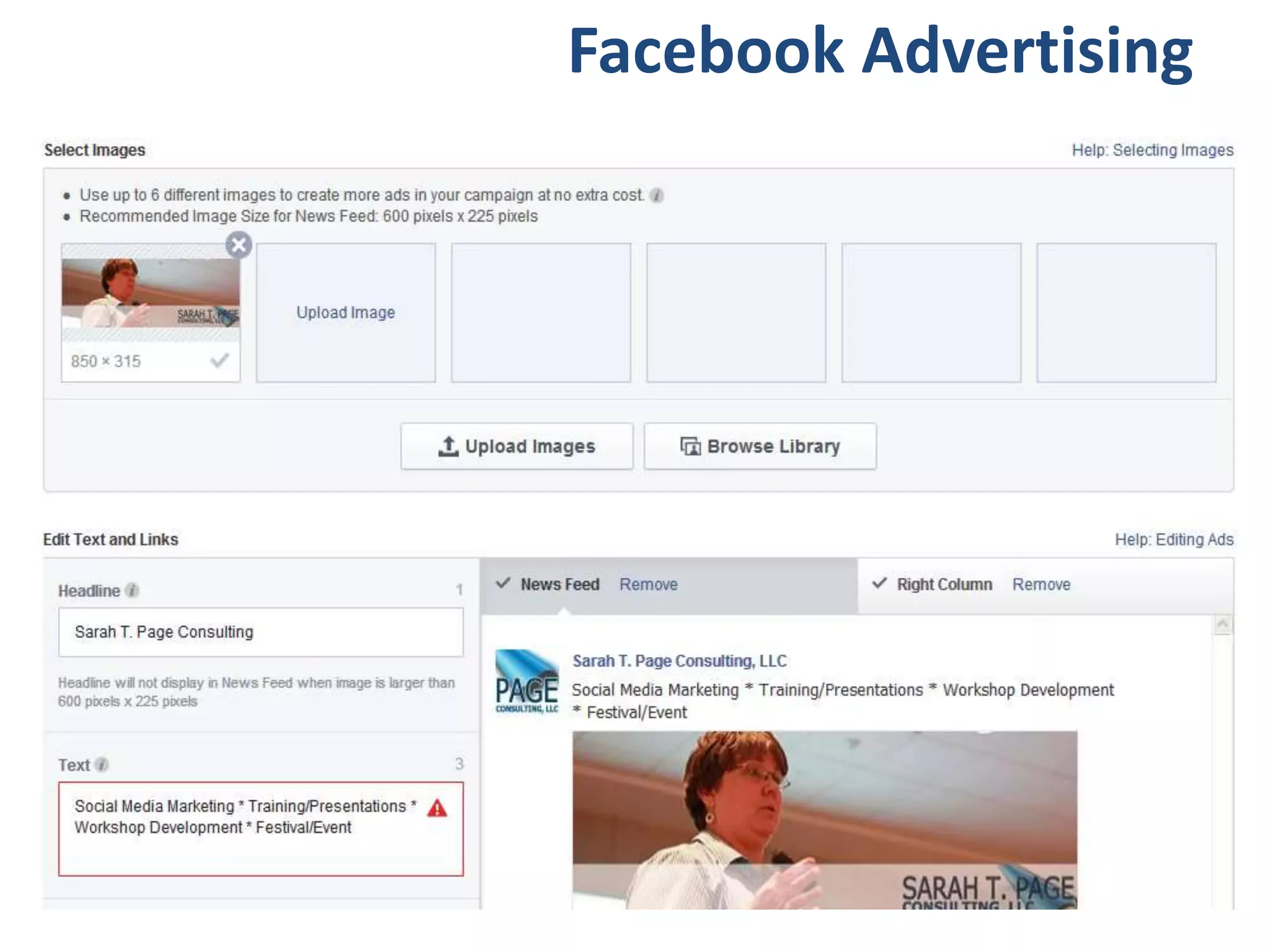
Task: Open Help: Editing Ads link
Action: (1175, 539)
